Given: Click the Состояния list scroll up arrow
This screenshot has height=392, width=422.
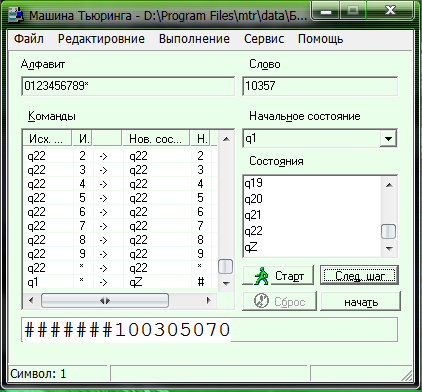Looking at the screenshot, I should tap(389, 185).
